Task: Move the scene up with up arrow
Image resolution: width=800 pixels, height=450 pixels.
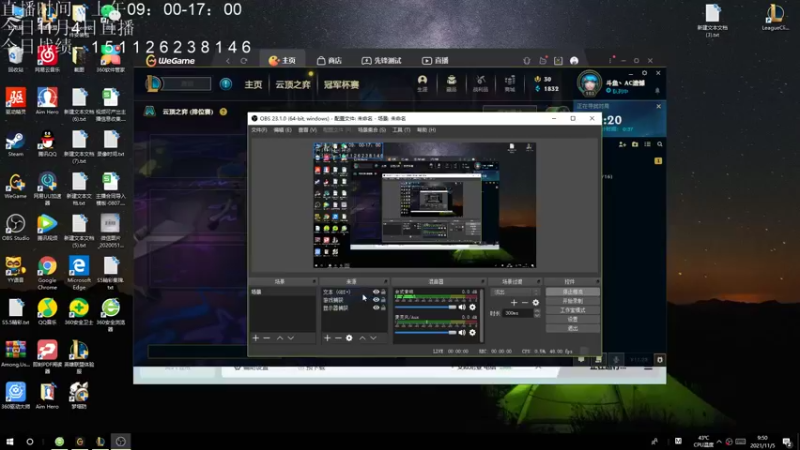Action: 280,338
